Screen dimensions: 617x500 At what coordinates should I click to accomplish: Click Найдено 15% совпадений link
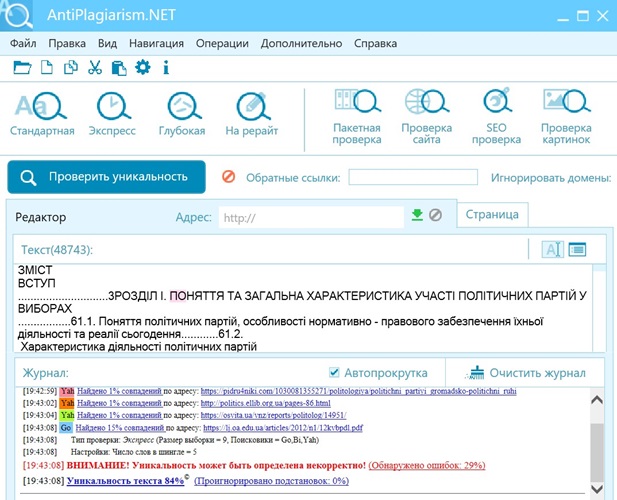pos(120,428)
